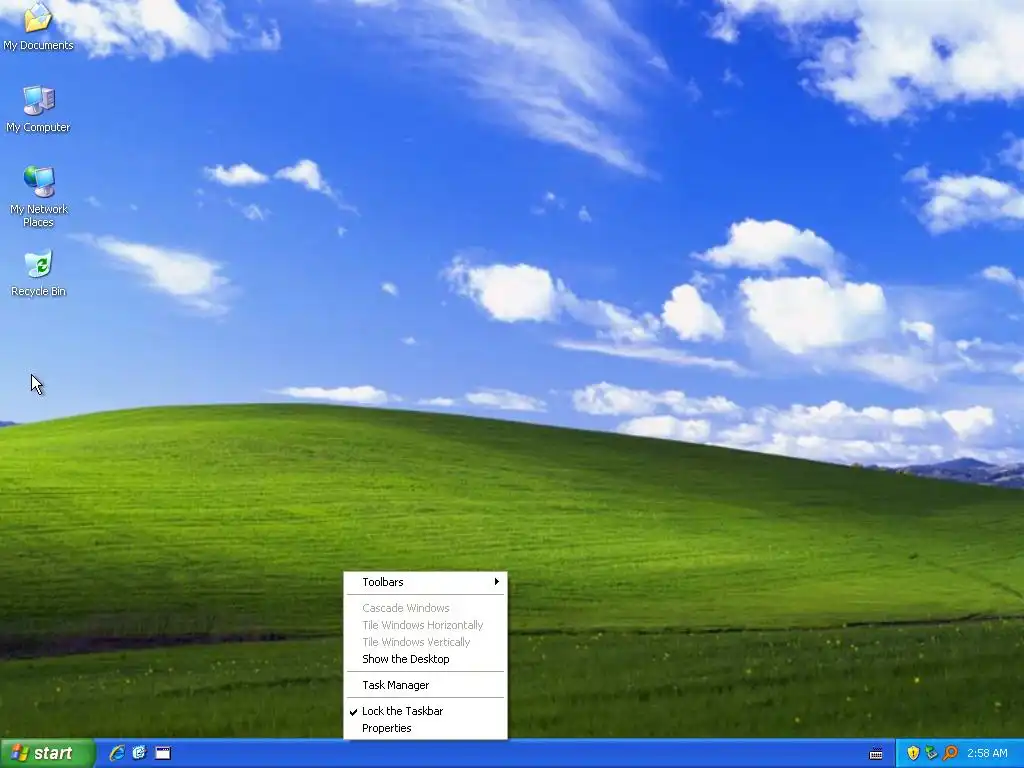This screenshot has width=1024, height=768.
Task: Click the 2:58 AM system clock
Action: [x=987, y=753]
